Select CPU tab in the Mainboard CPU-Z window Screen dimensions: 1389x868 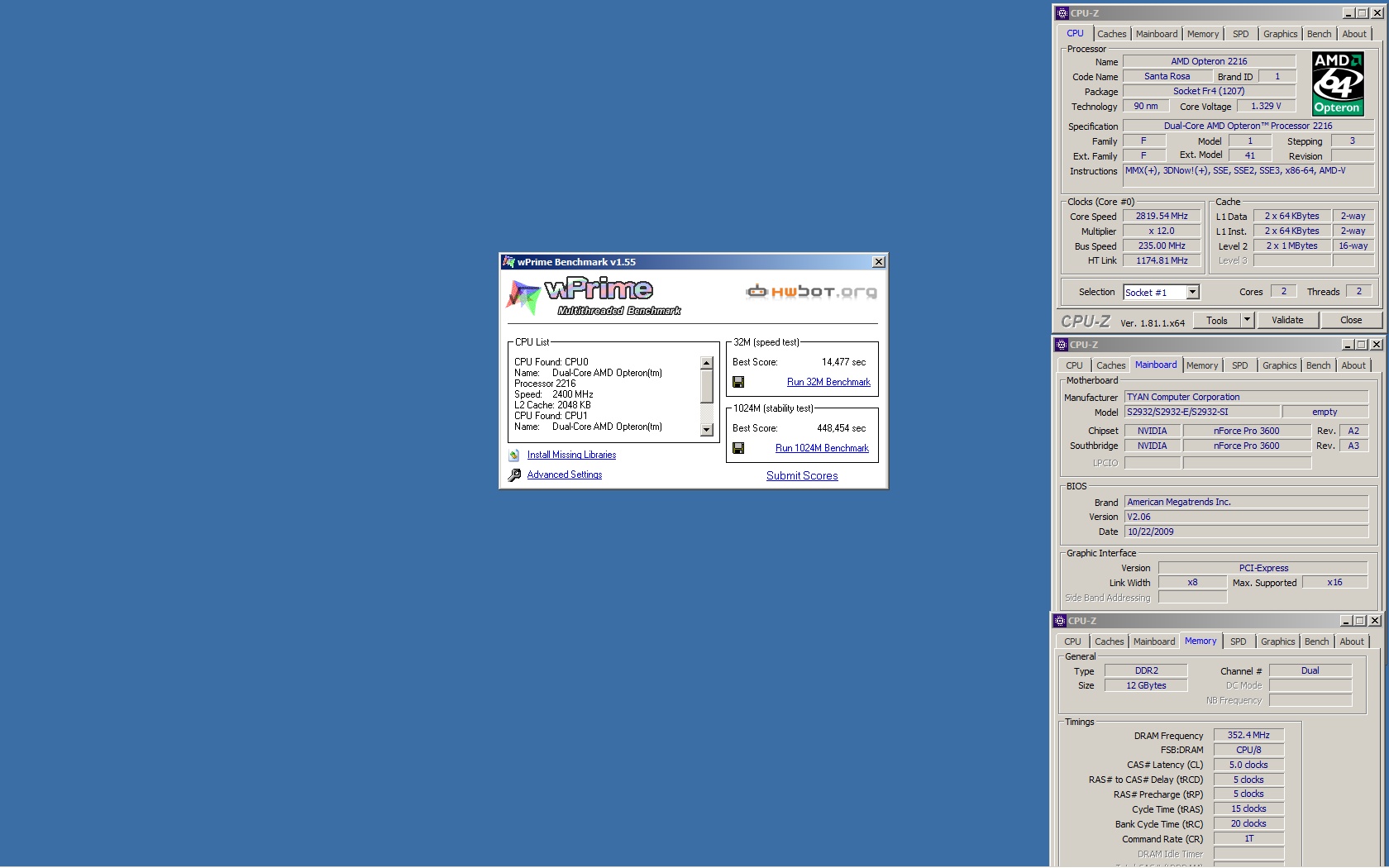click(x=1074, y=365)
